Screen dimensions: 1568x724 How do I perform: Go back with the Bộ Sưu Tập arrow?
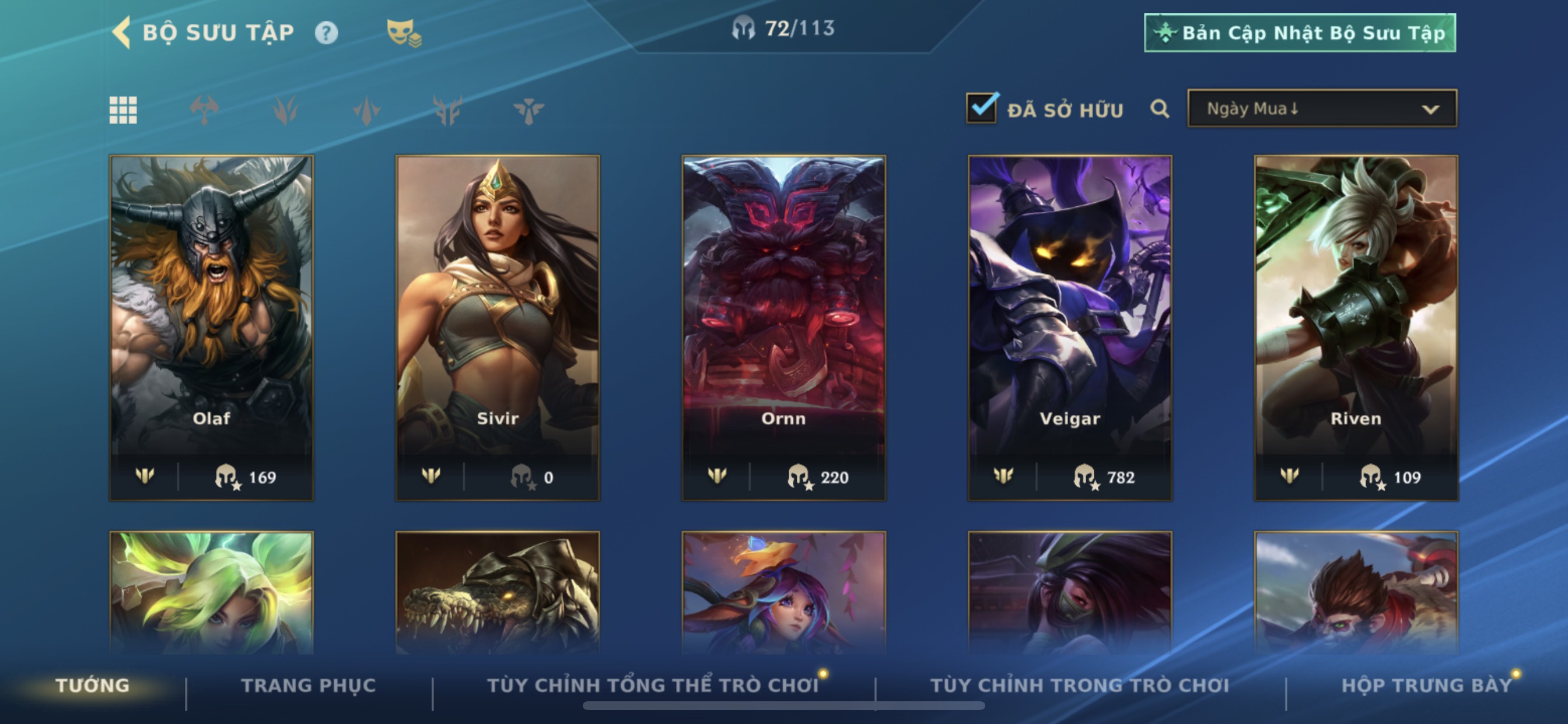122,32
